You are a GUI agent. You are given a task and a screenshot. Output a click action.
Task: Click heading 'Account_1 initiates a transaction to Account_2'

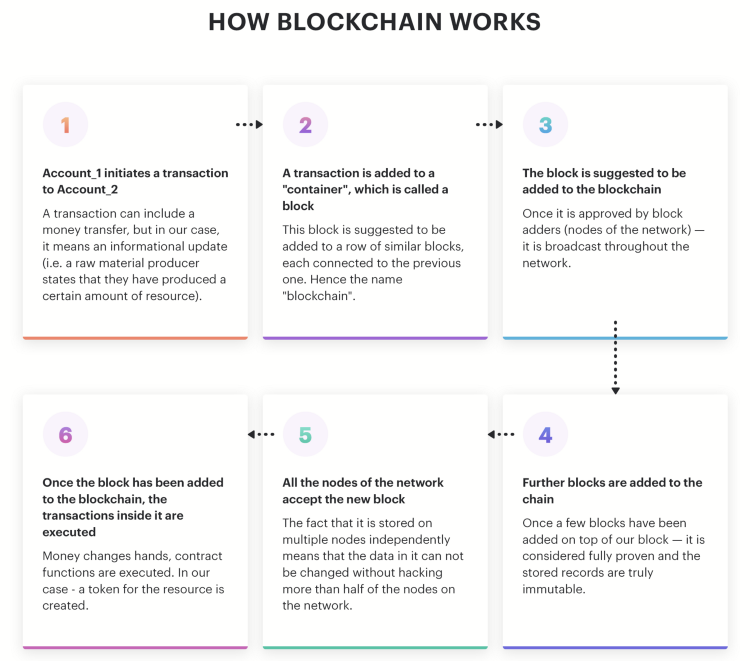135,181
